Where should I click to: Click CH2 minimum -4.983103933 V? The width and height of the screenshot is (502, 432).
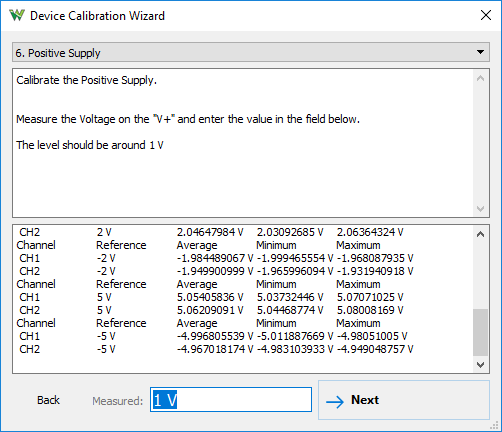click(295, 349)
